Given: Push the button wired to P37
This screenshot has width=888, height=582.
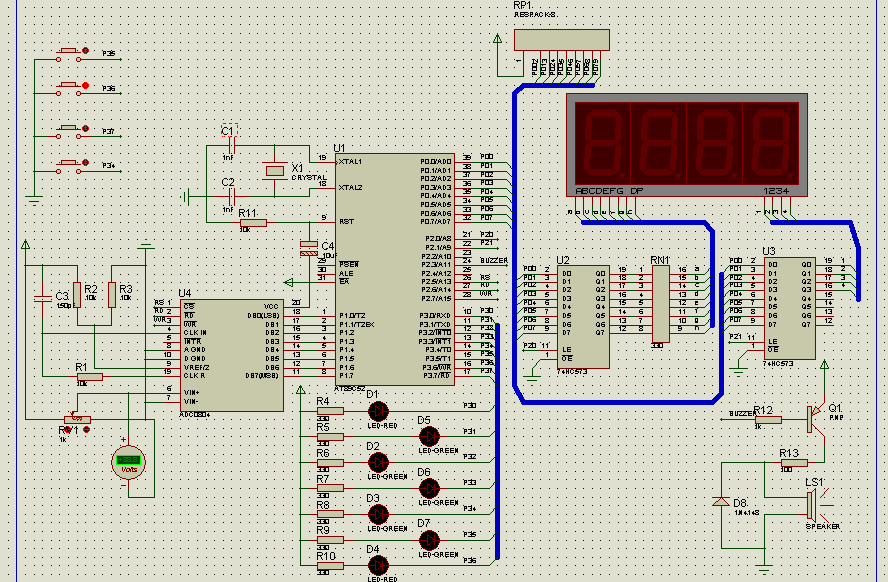Looking at the screenshot, I should coord(70,129).
